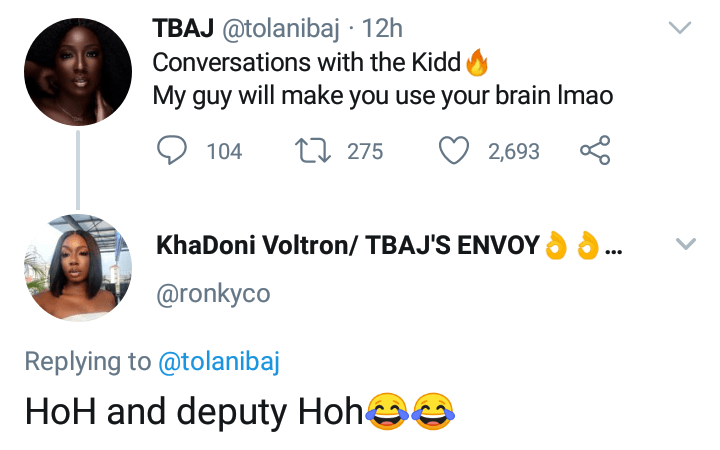
Task: Click the 275 retweets count
Action: 365,152
